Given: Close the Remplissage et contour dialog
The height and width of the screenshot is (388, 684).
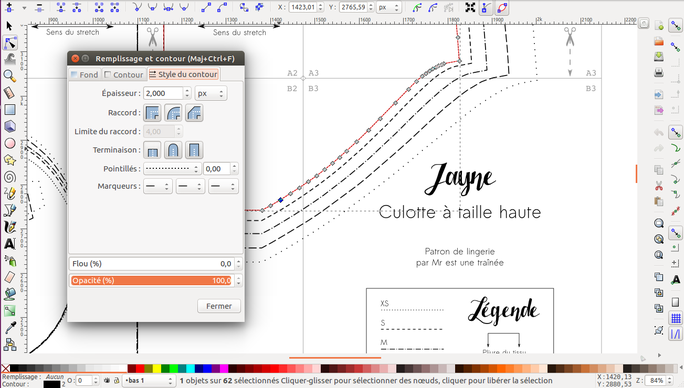Looking at the screenshot, I should pos(75,58).
